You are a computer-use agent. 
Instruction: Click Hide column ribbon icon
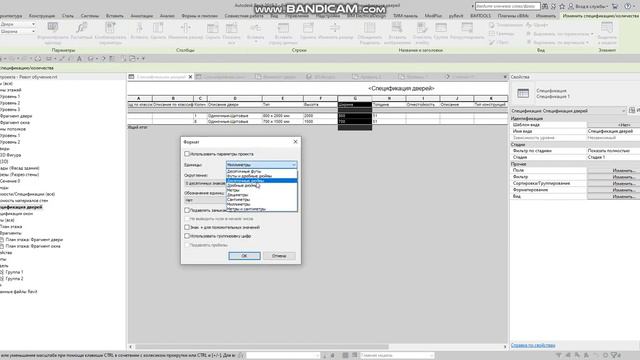(212, 28)
